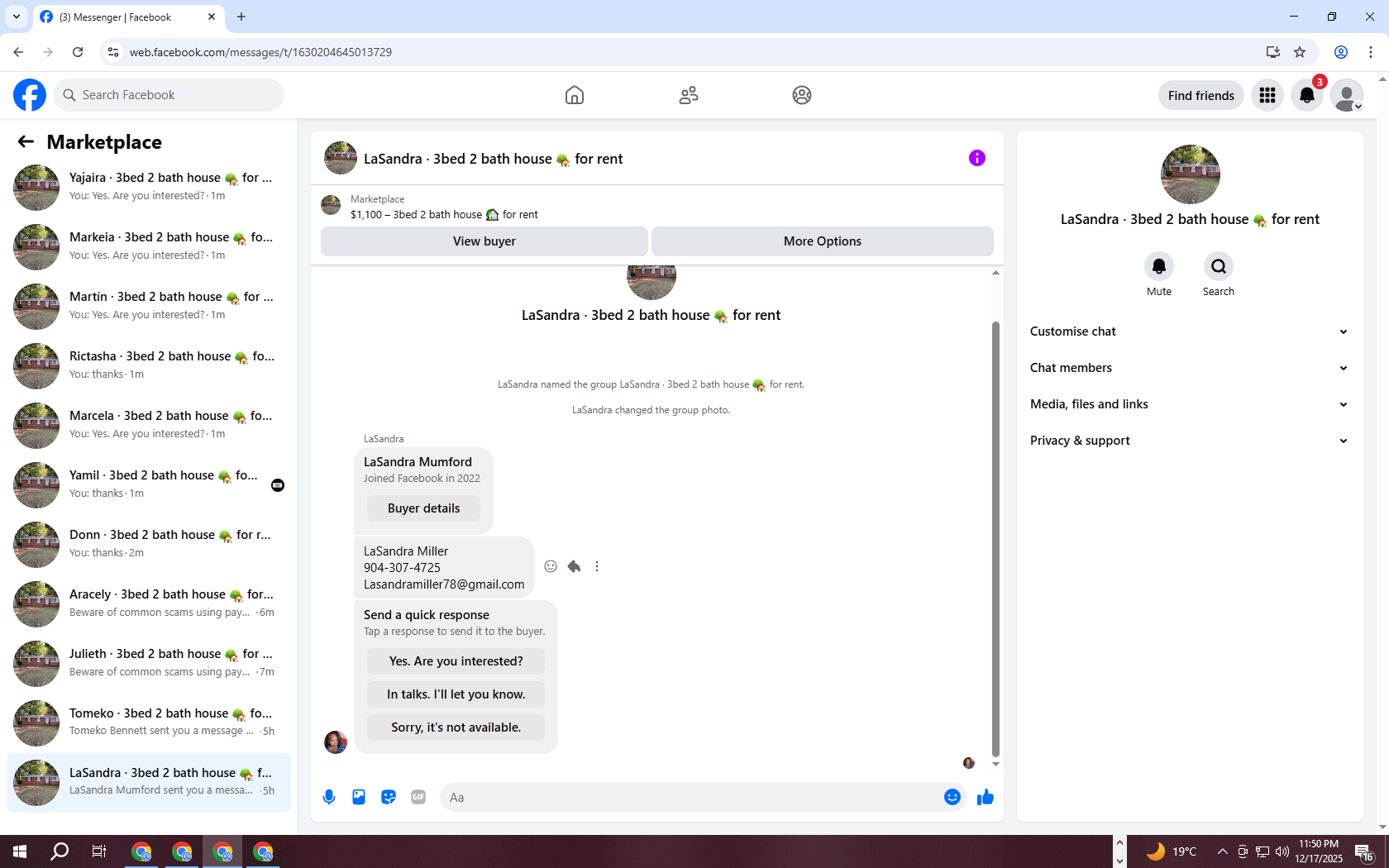
Task: Click the browser address bar URL
Action: click(x=260, y=52)
